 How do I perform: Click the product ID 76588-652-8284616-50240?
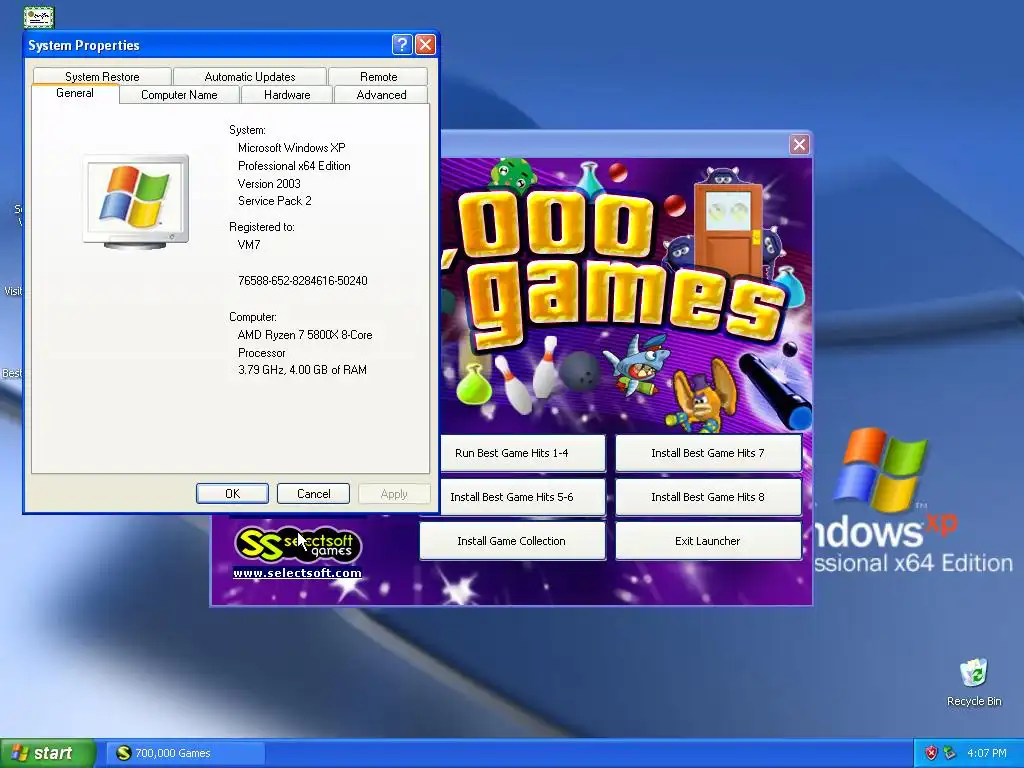pos(302,281)
